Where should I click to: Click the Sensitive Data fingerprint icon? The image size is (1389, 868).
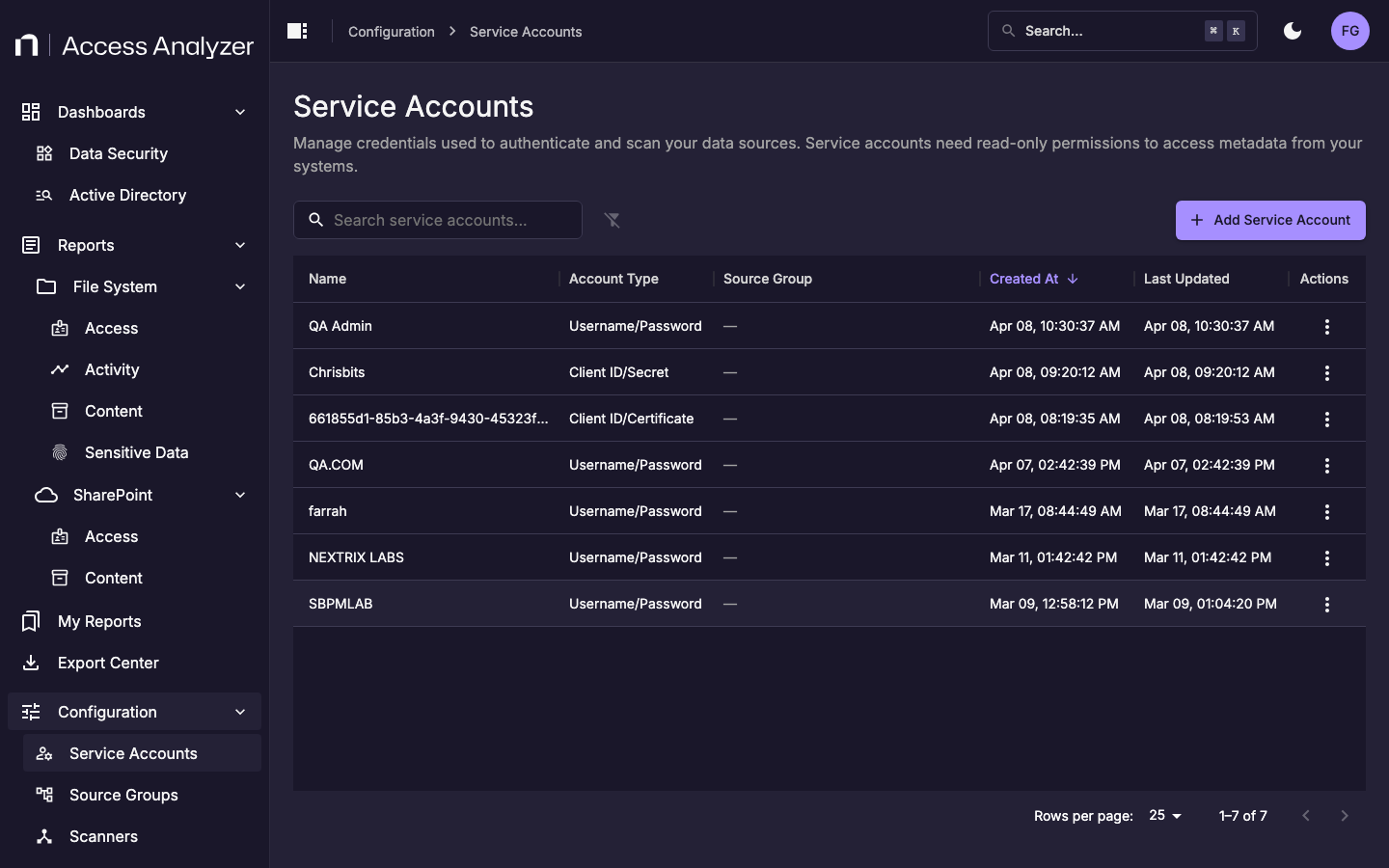pos(58,452)
